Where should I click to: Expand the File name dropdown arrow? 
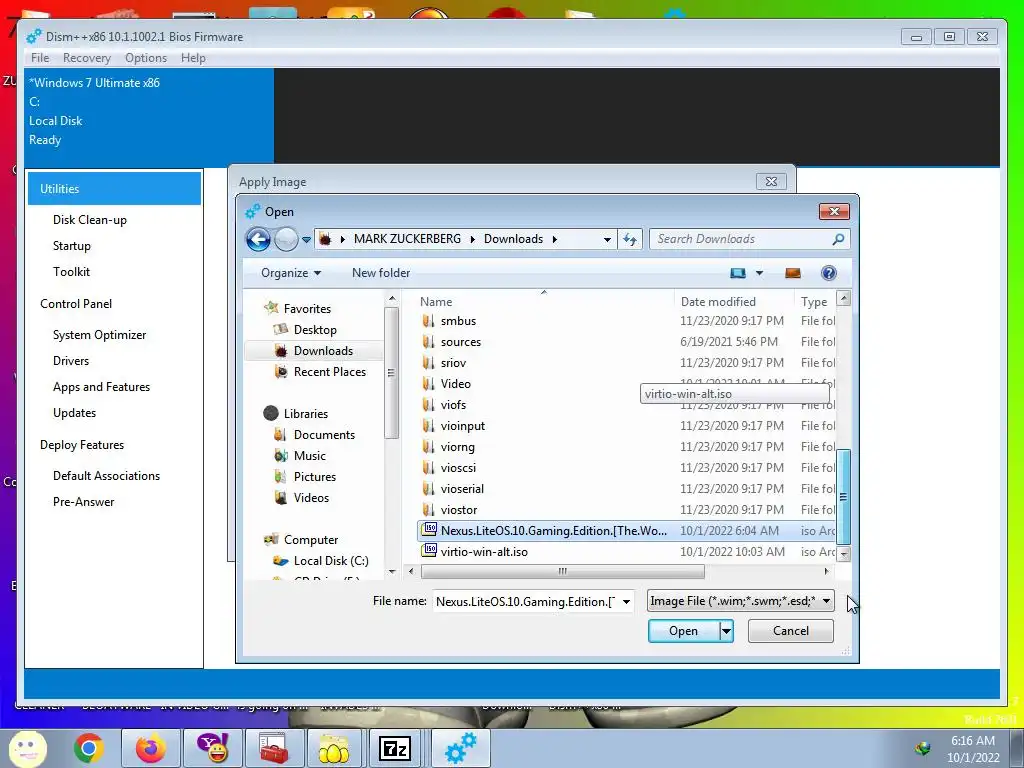click(626, 601)
